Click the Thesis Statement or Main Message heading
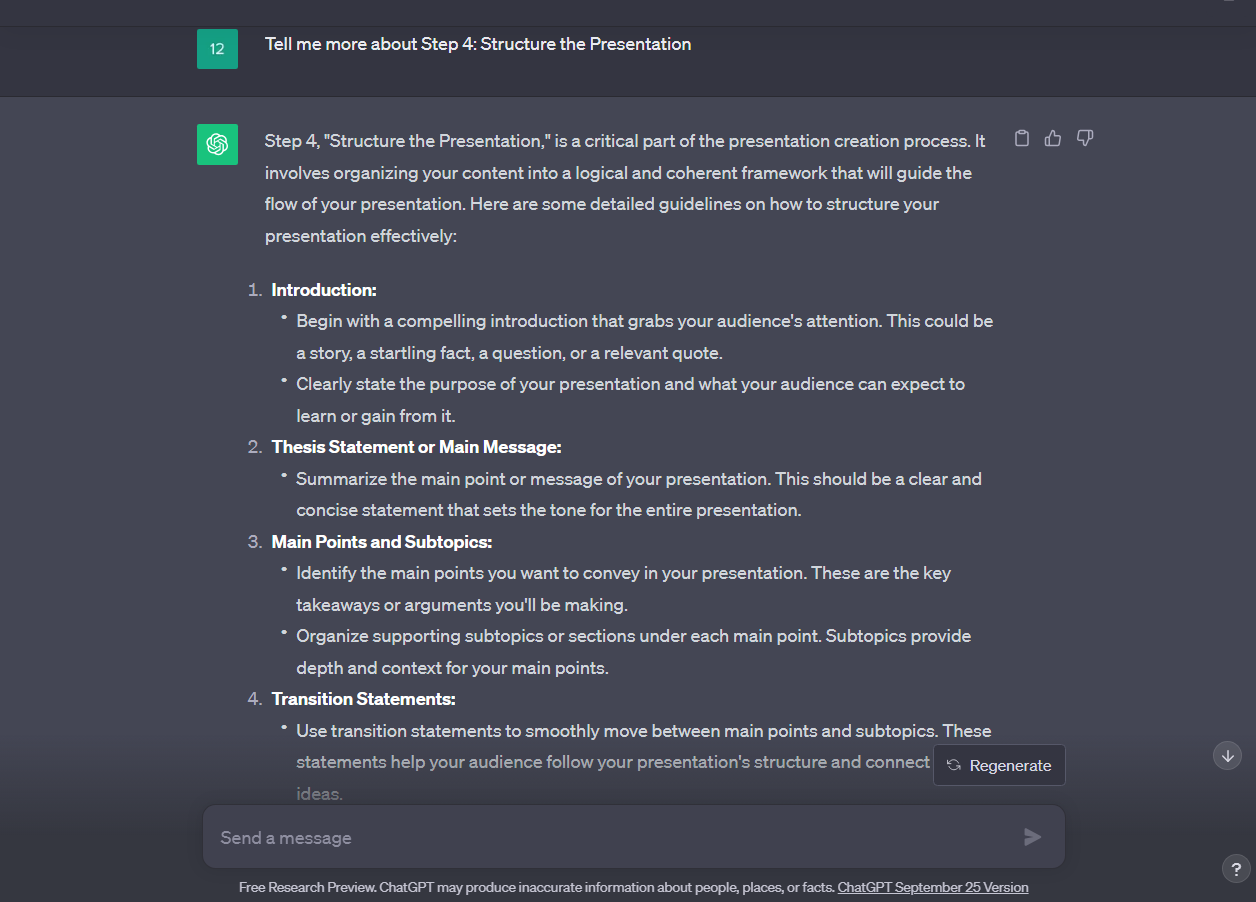 click(416, 447)
